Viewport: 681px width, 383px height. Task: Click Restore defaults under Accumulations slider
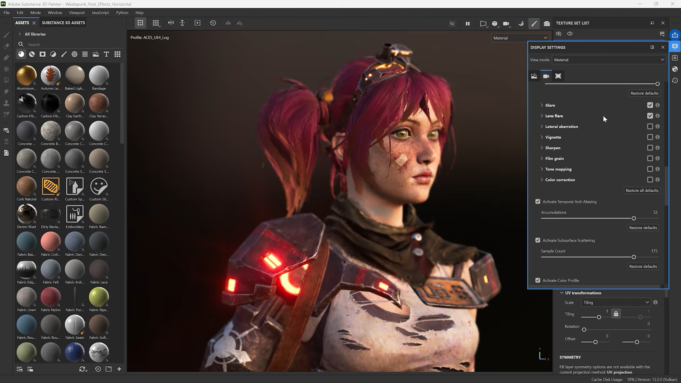pyautogui.click(x=643, y=228)
